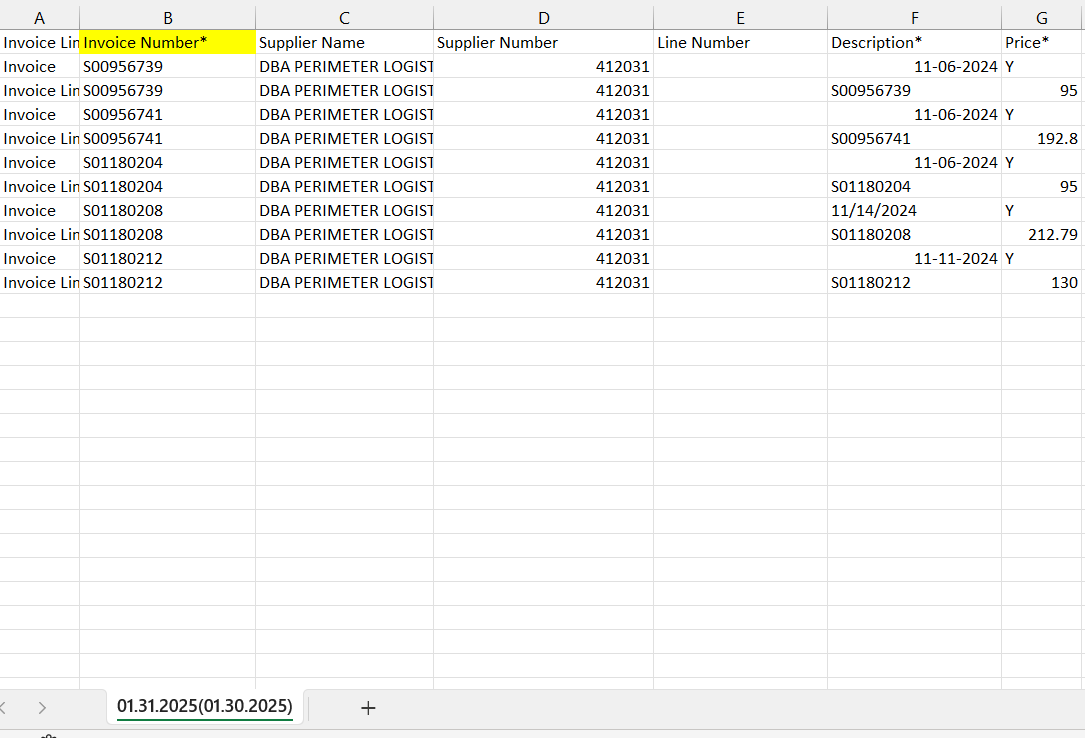1085x738 pixels.
Task: Select description cell S00956741
Action: (915, 138)
